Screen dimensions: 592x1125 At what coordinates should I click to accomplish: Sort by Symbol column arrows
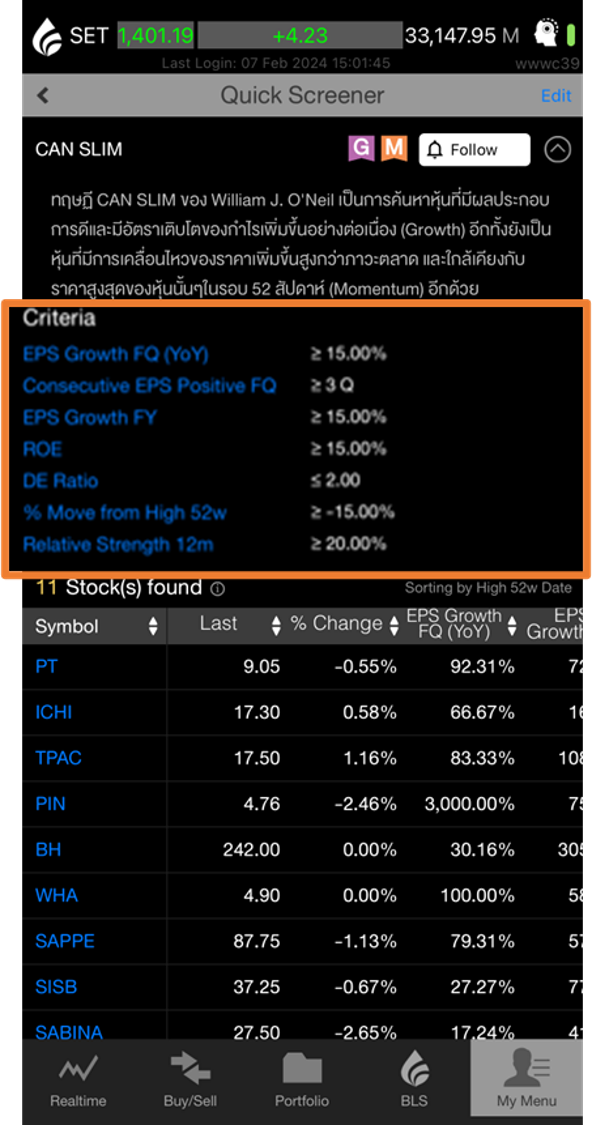152,627
